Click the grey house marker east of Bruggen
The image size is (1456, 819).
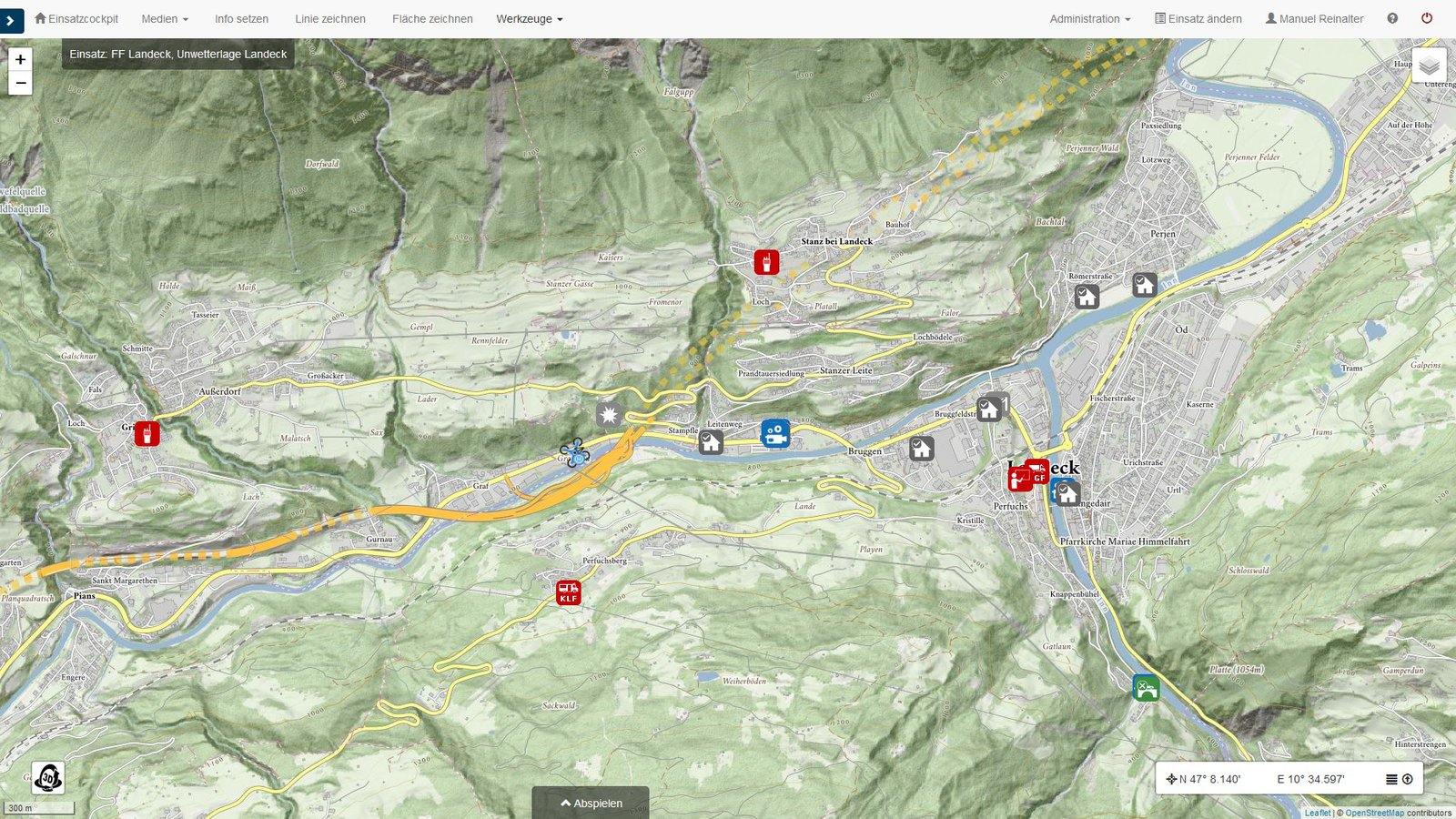[921, 448]
